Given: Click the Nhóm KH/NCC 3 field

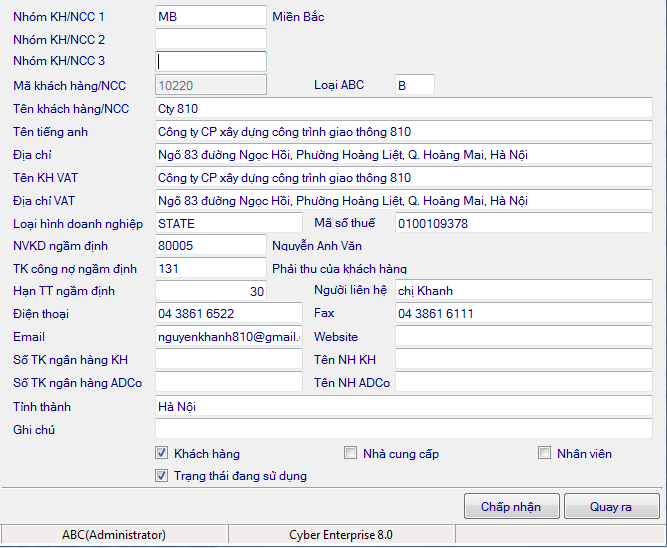Looking at the screenshot, I should [211, 61].
